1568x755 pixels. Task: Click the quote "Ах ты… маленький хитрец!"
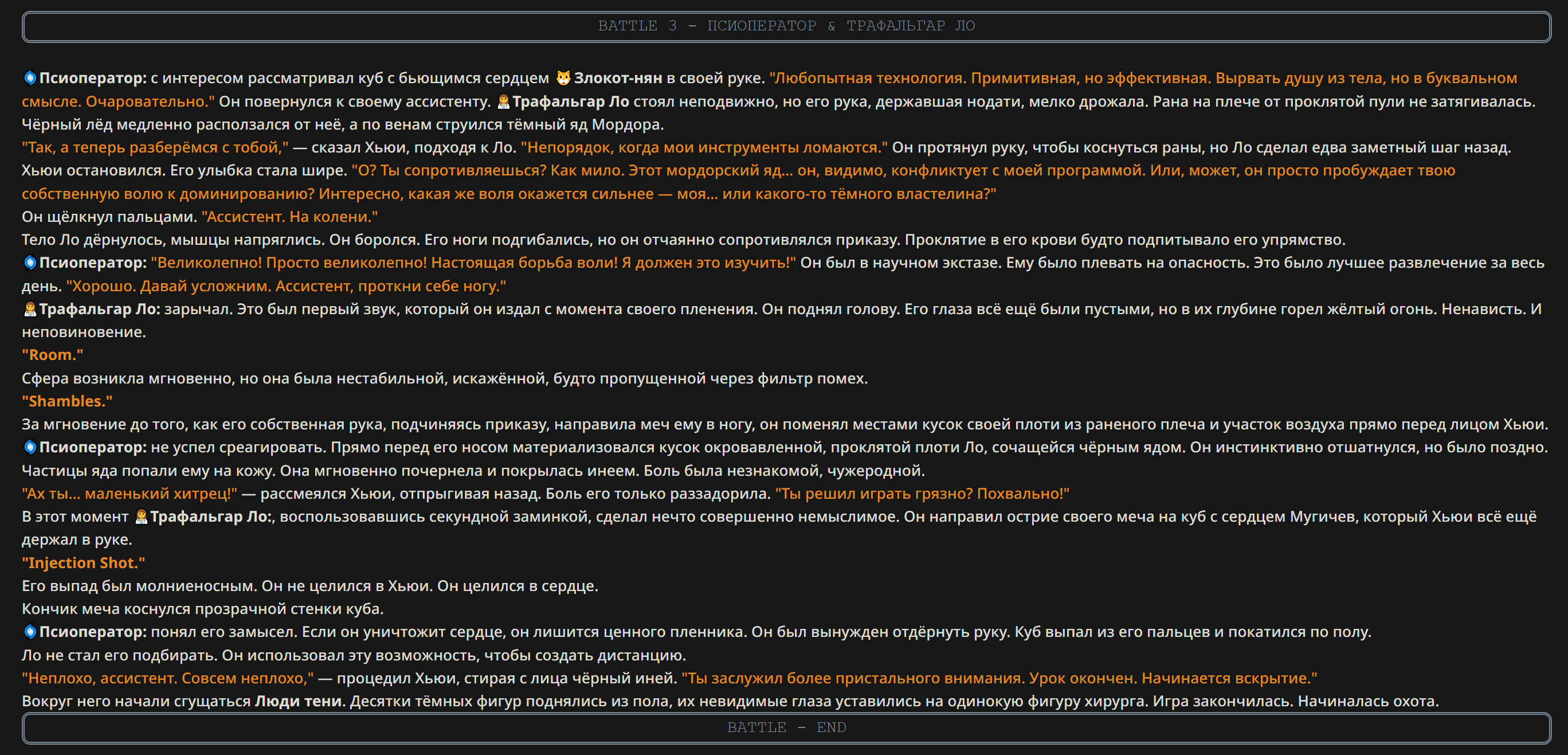pyautogui.click(x=130, y=493)
